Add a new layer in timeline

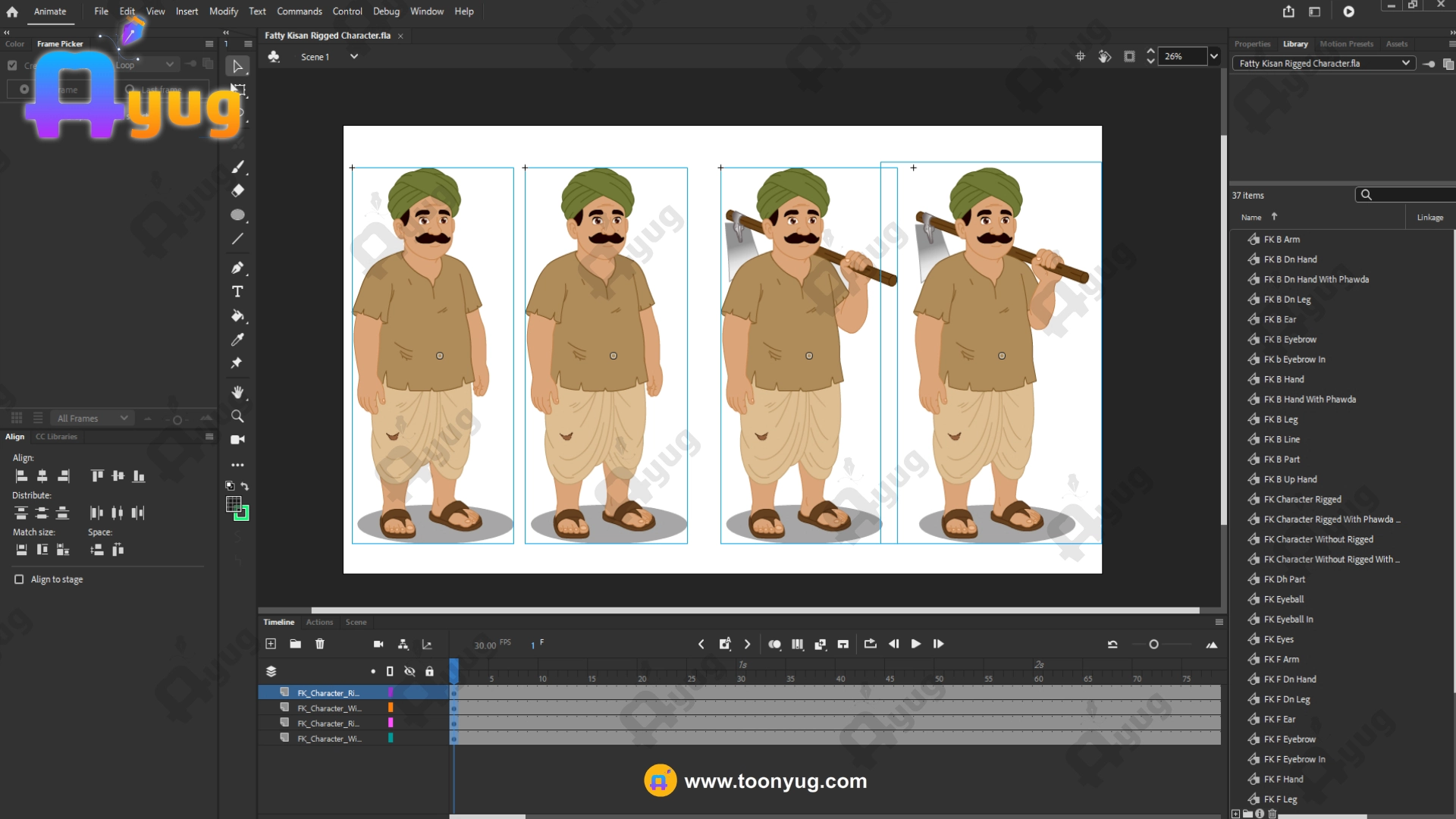coord(271,644)
